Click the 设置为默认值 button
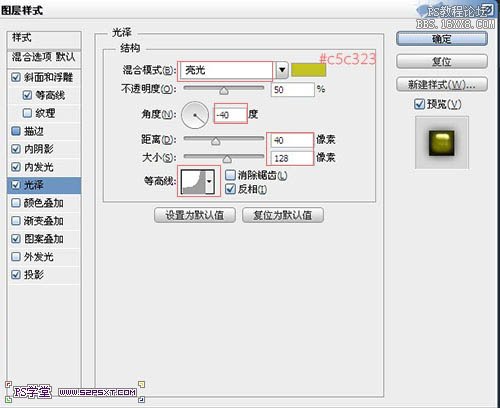Viewport: 500px width, 408px height. click(x=195, y=215)
